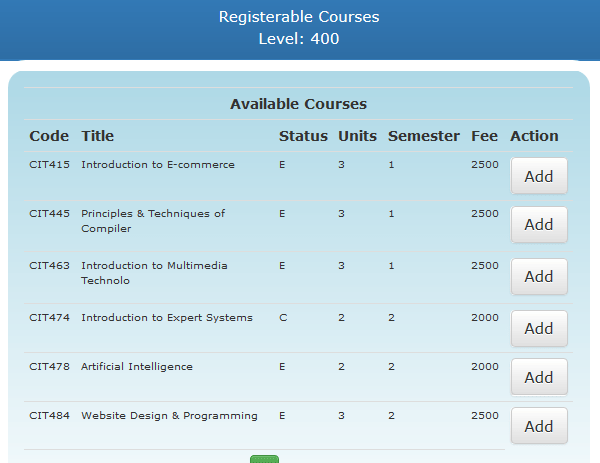
Task: Click the Status column header
Action: [303, 136]
